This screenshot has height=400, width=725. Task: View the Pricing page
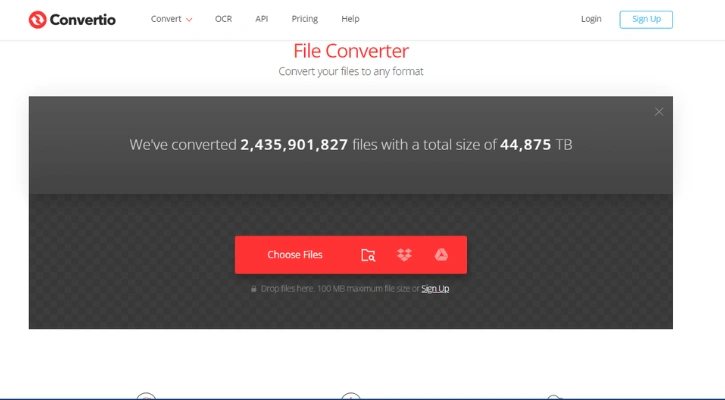[305, 19]
